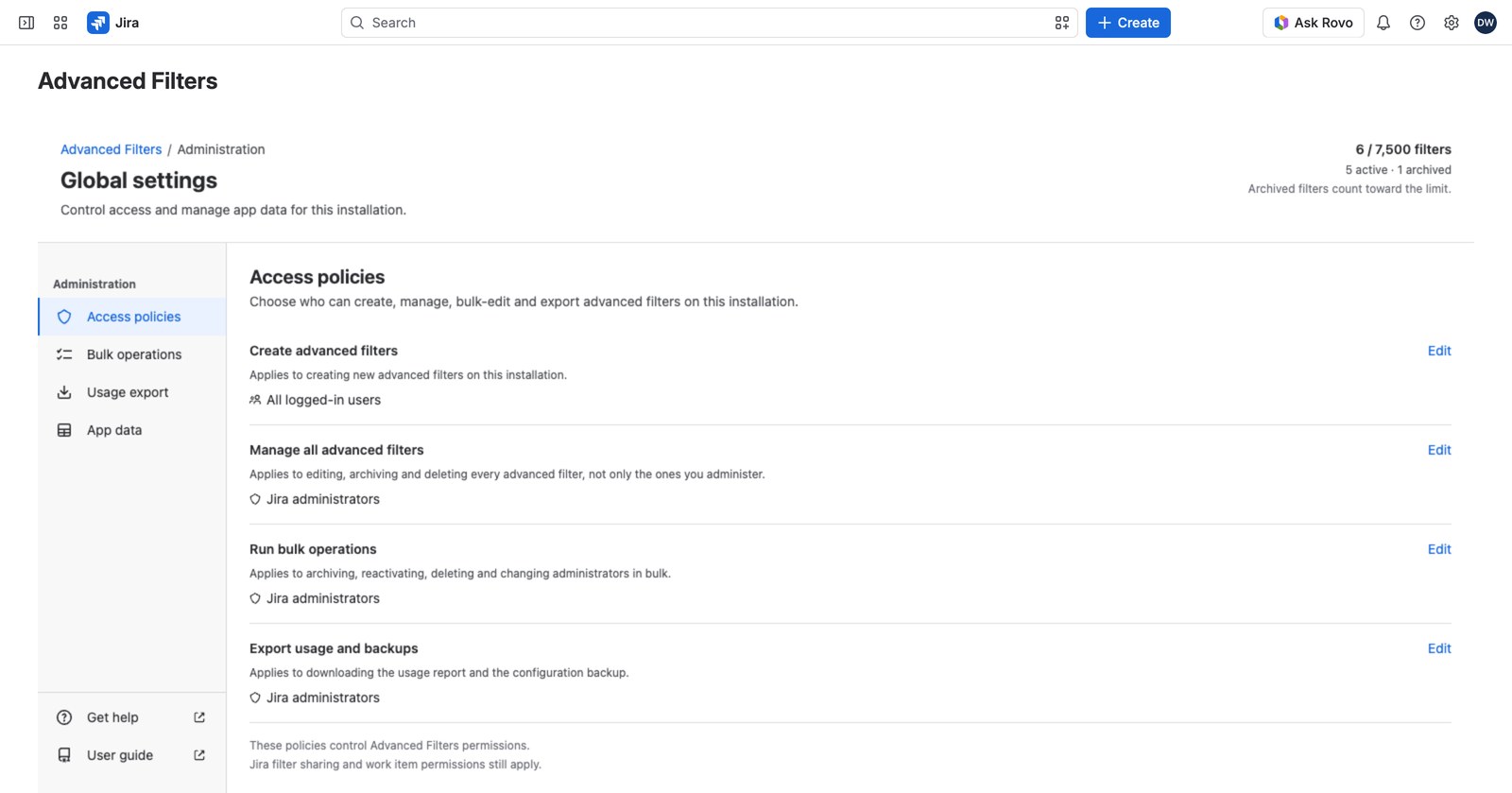The width and height of the screenshot is (1512, 793).
Task: Edit the Export usage and backups policy
Action: (1439, 648)
